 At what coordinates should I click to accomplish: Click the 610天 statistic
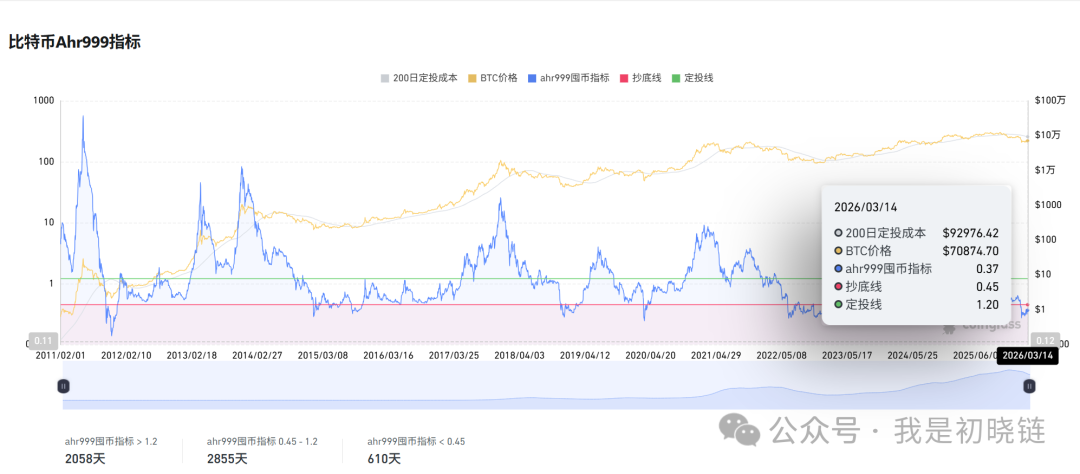(384, 458)
